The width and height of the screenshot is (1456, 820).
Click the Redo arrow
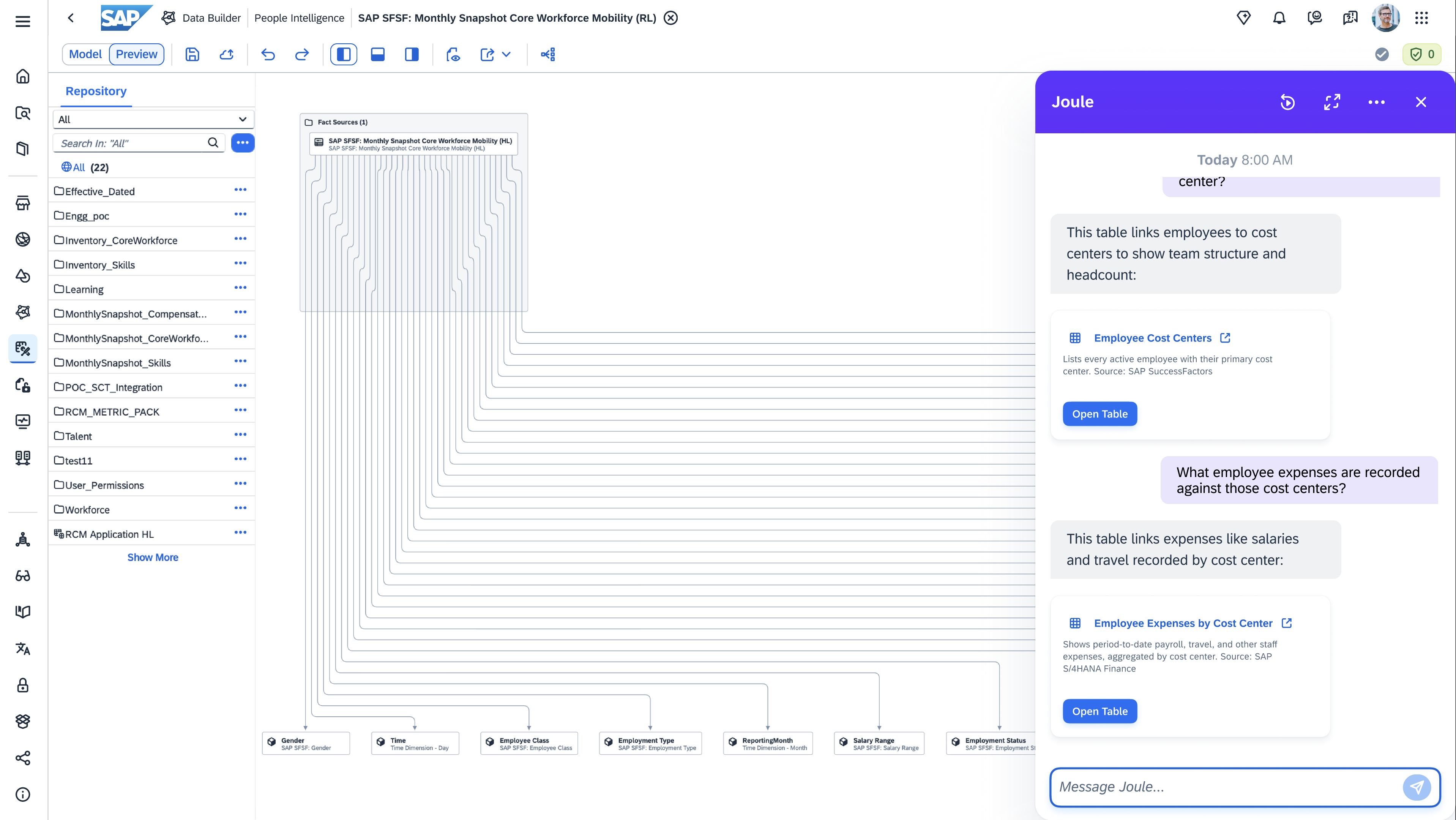(302, 54)
